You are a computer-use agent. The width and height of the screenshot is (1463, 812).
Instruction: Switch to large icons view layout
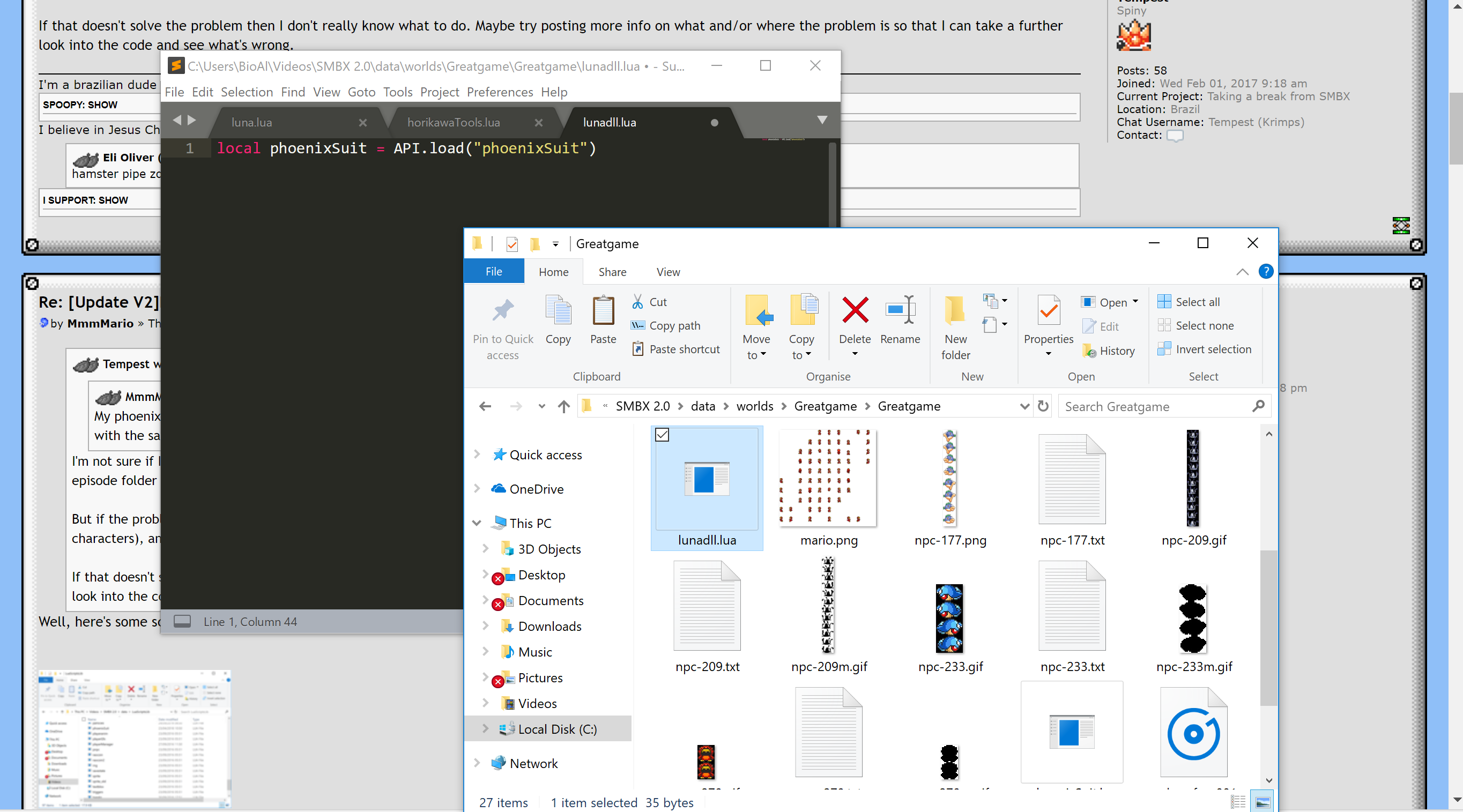1262,801
